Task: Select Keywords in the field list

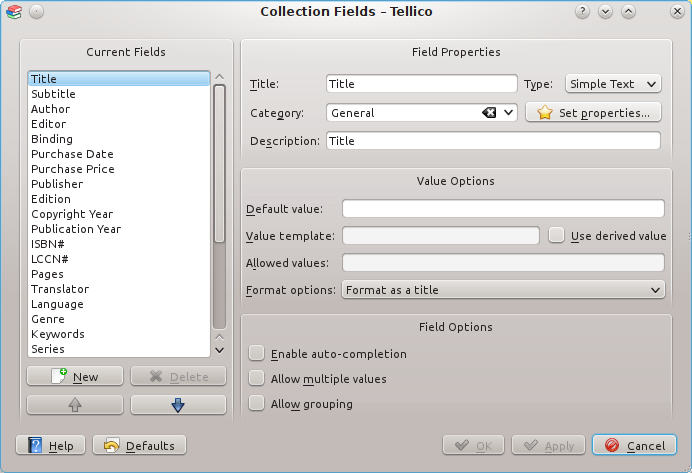Action: pyautogui.click(x=119, y=334)
